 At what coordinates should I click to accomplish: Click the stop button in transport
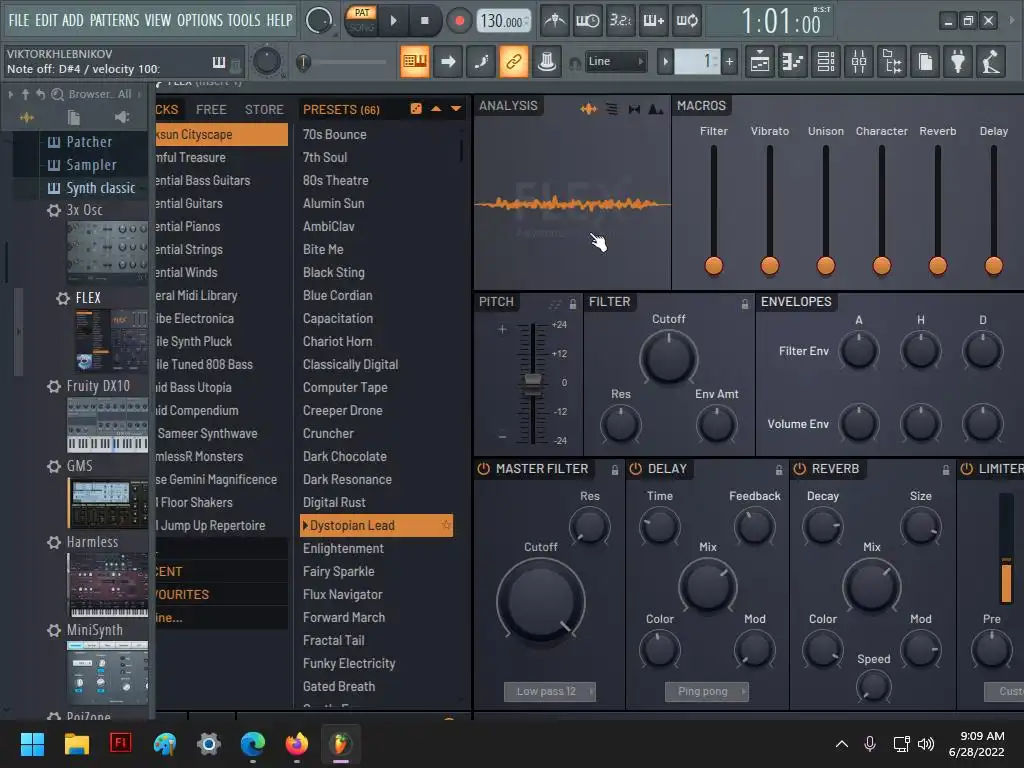click(424, 21)
